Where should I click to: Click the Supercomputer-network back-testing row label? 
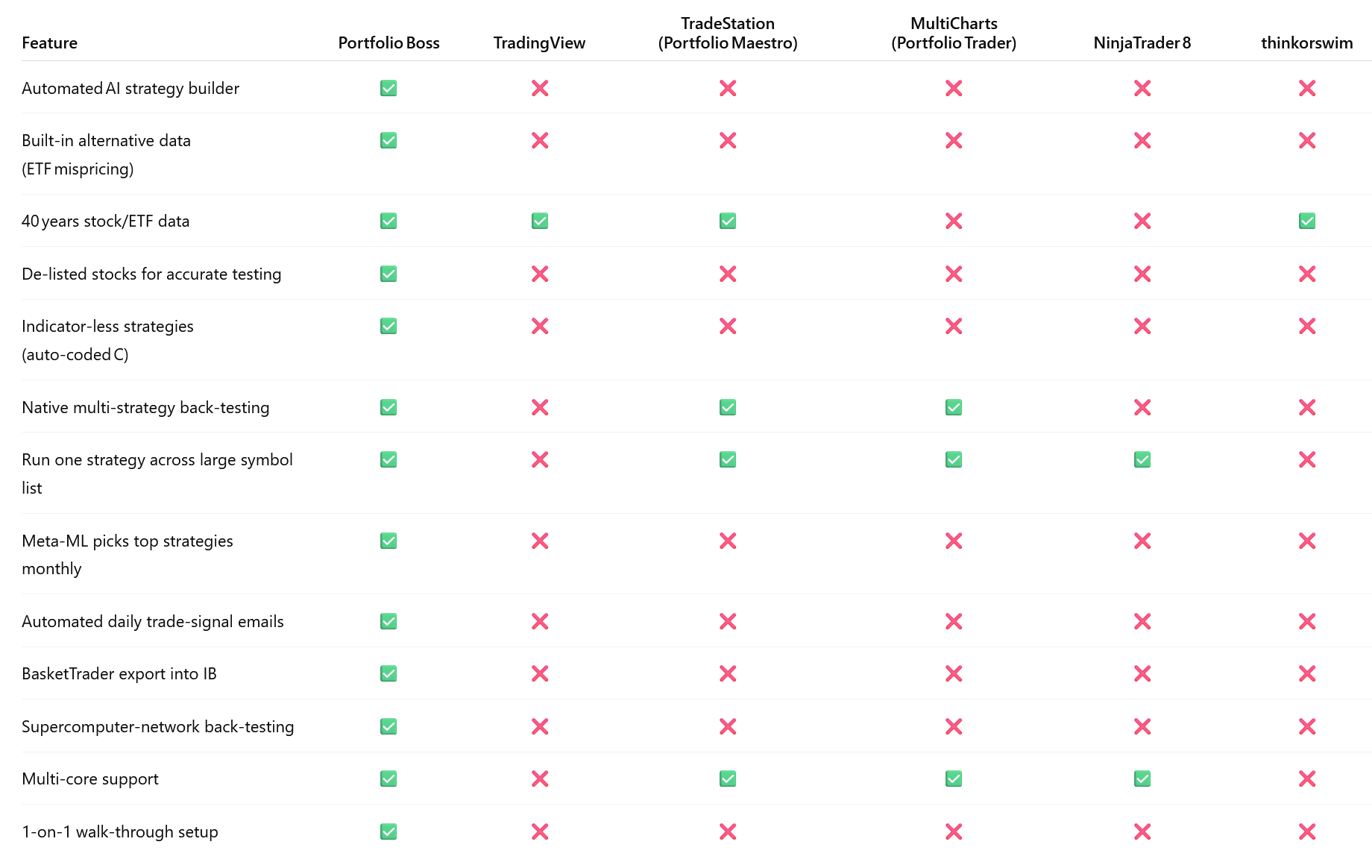[158, 726]
